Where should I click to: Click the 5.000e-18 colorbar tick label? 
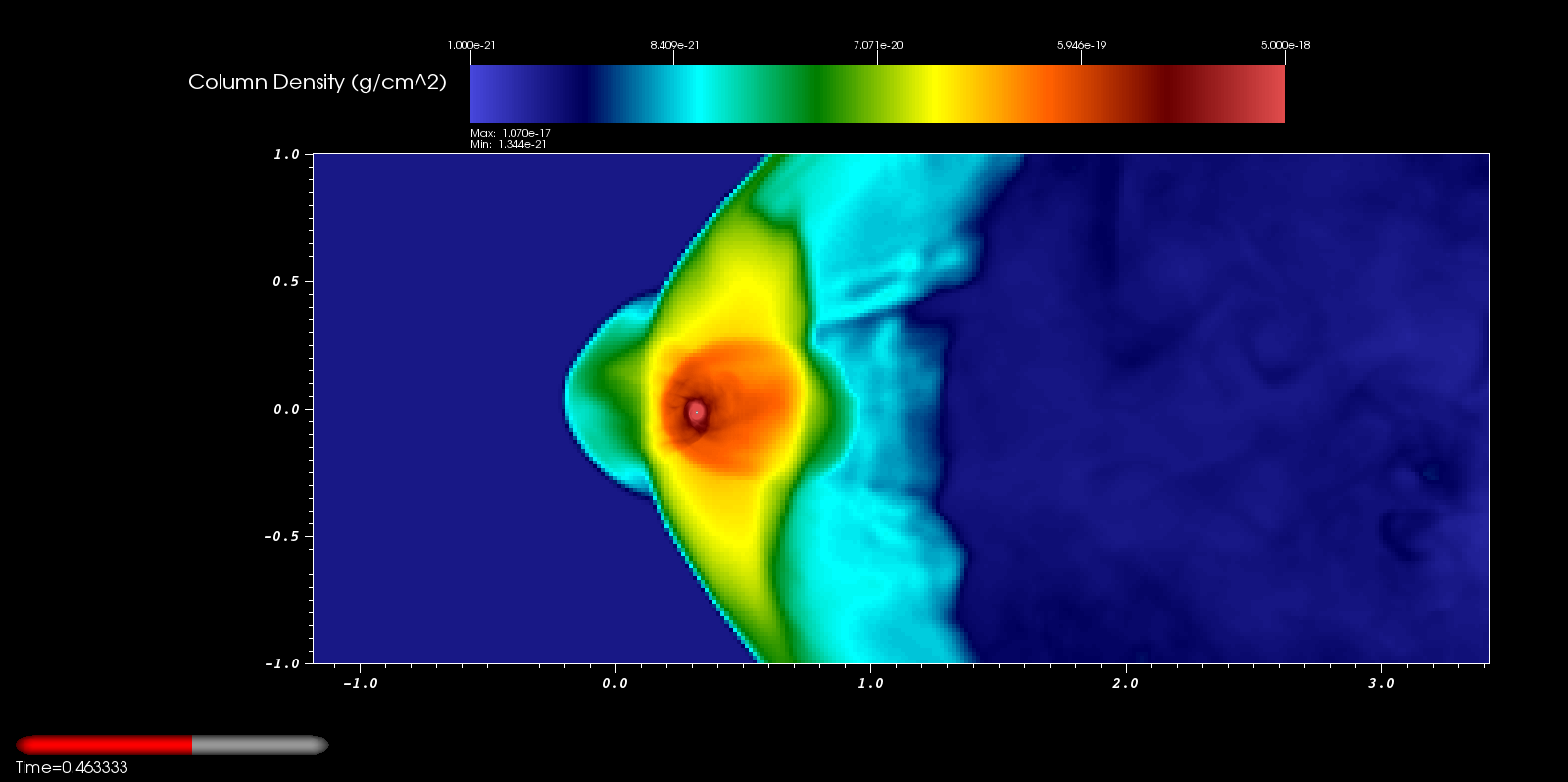[x=1285, y=45]
